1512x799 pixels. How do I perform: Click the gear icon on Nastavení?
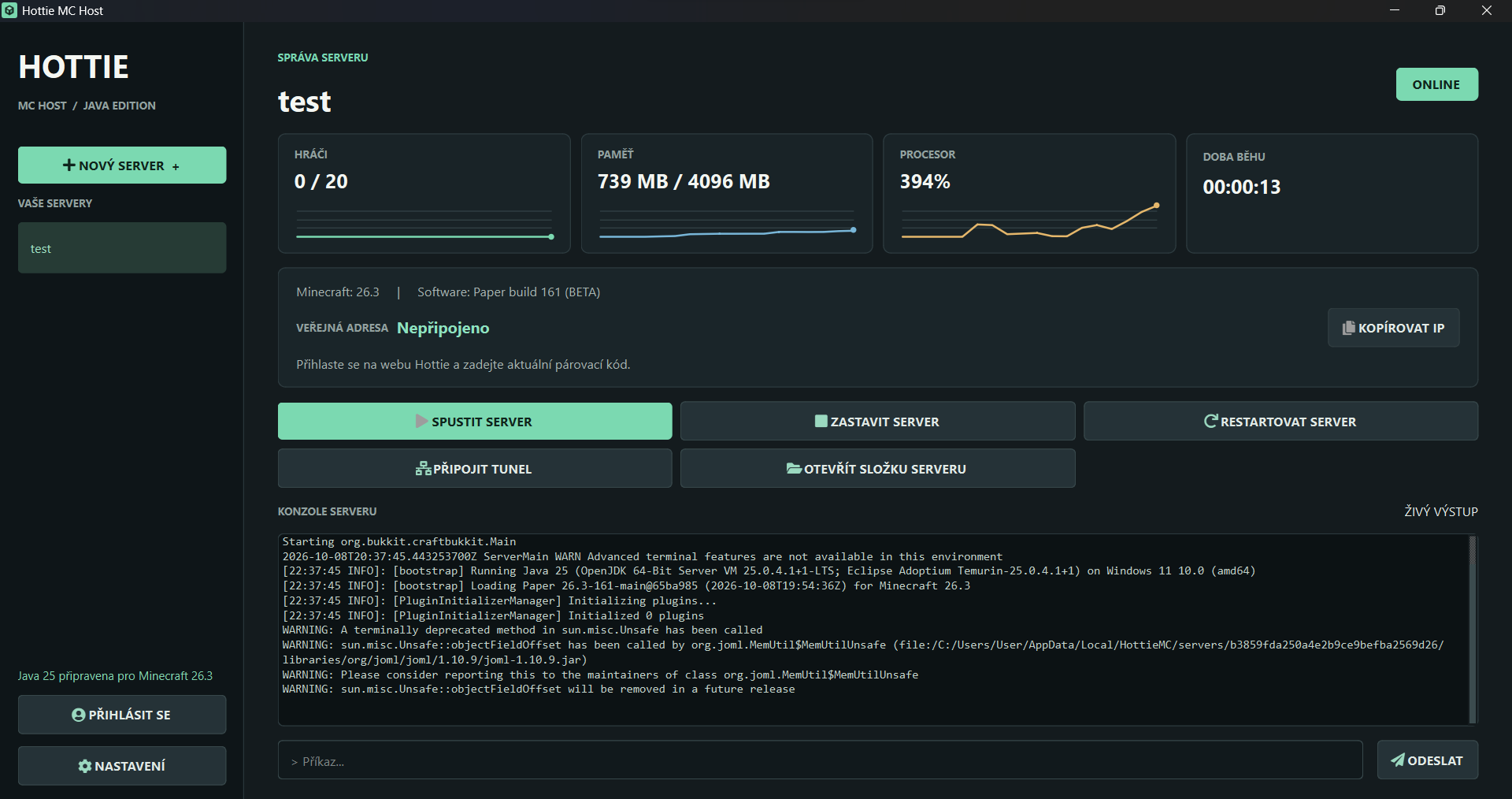point(85,766)
